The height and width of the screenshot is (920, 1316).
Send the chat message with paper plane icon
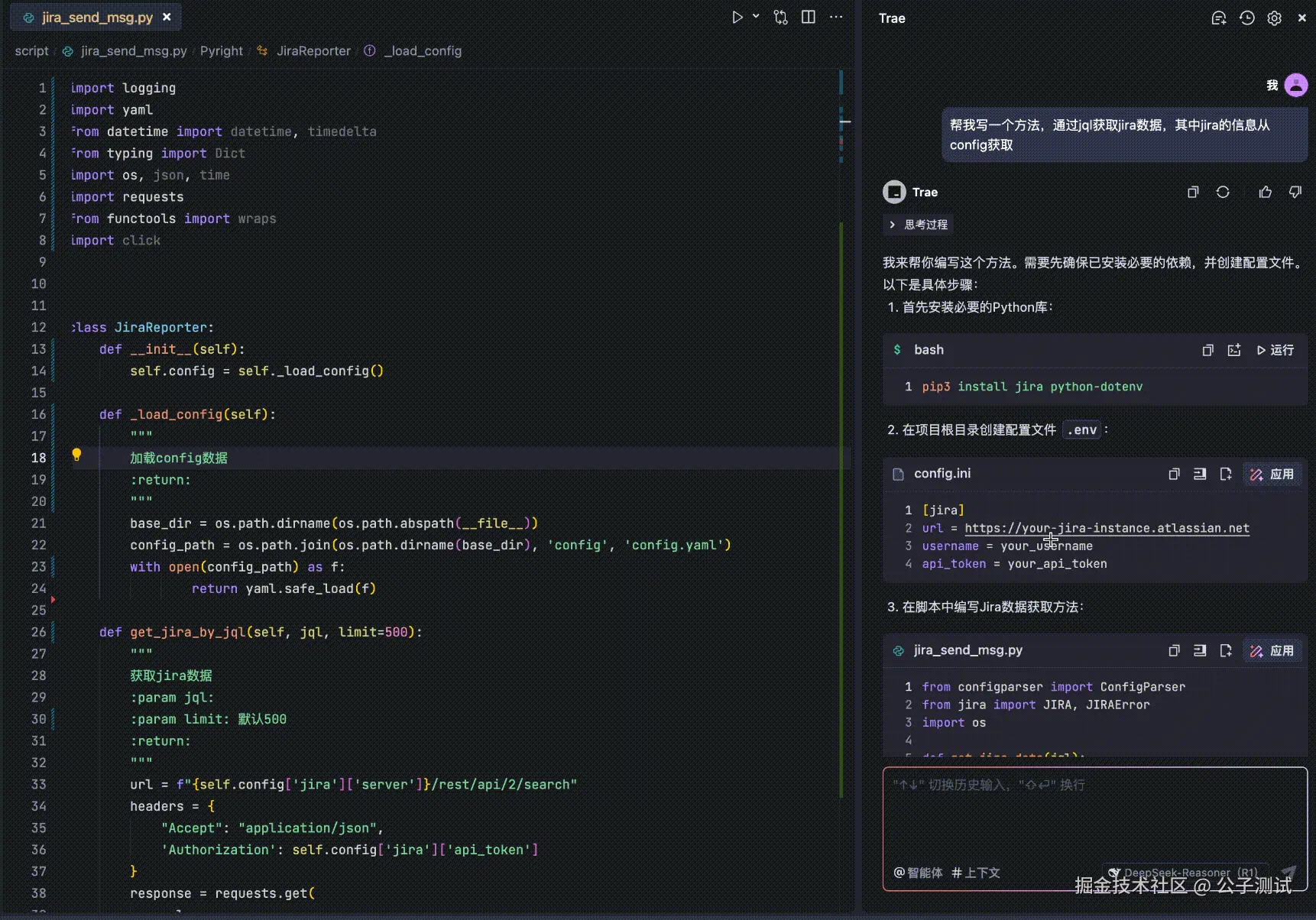click(x=1289, y=870)
